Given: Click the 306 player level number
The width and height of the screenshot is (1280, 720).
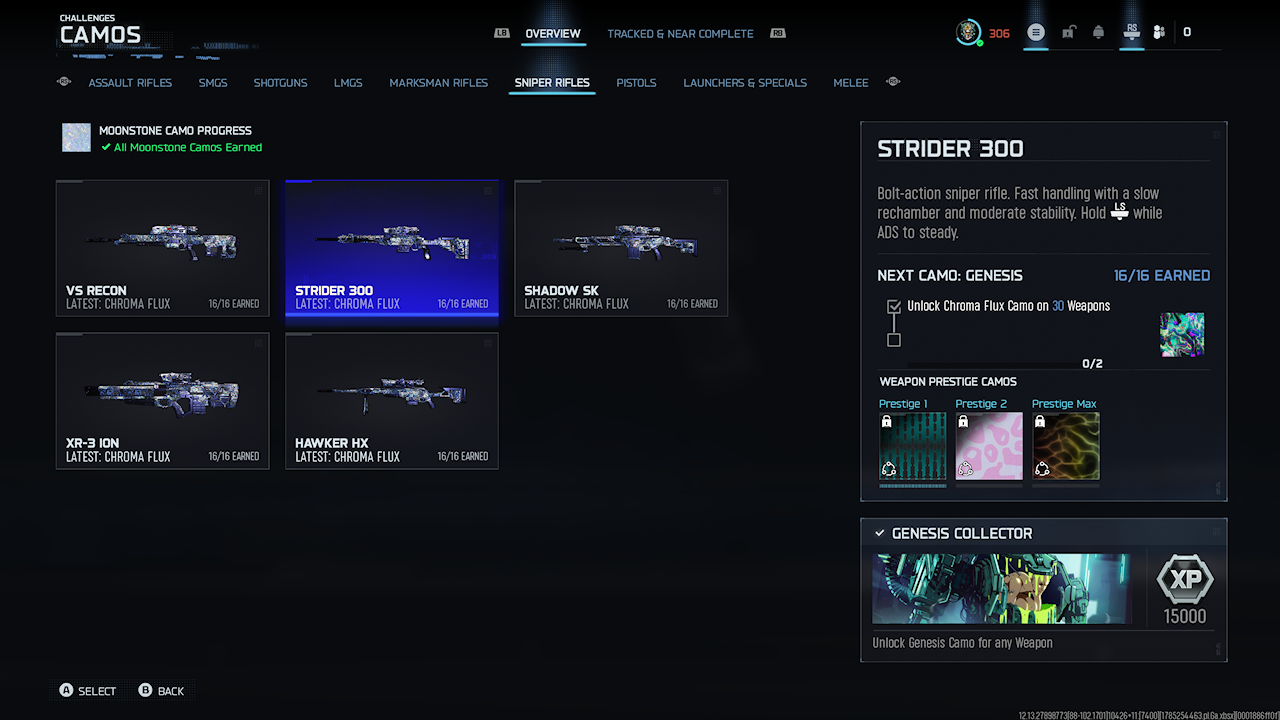Looking at the screenshot, I should pos(999,34).
